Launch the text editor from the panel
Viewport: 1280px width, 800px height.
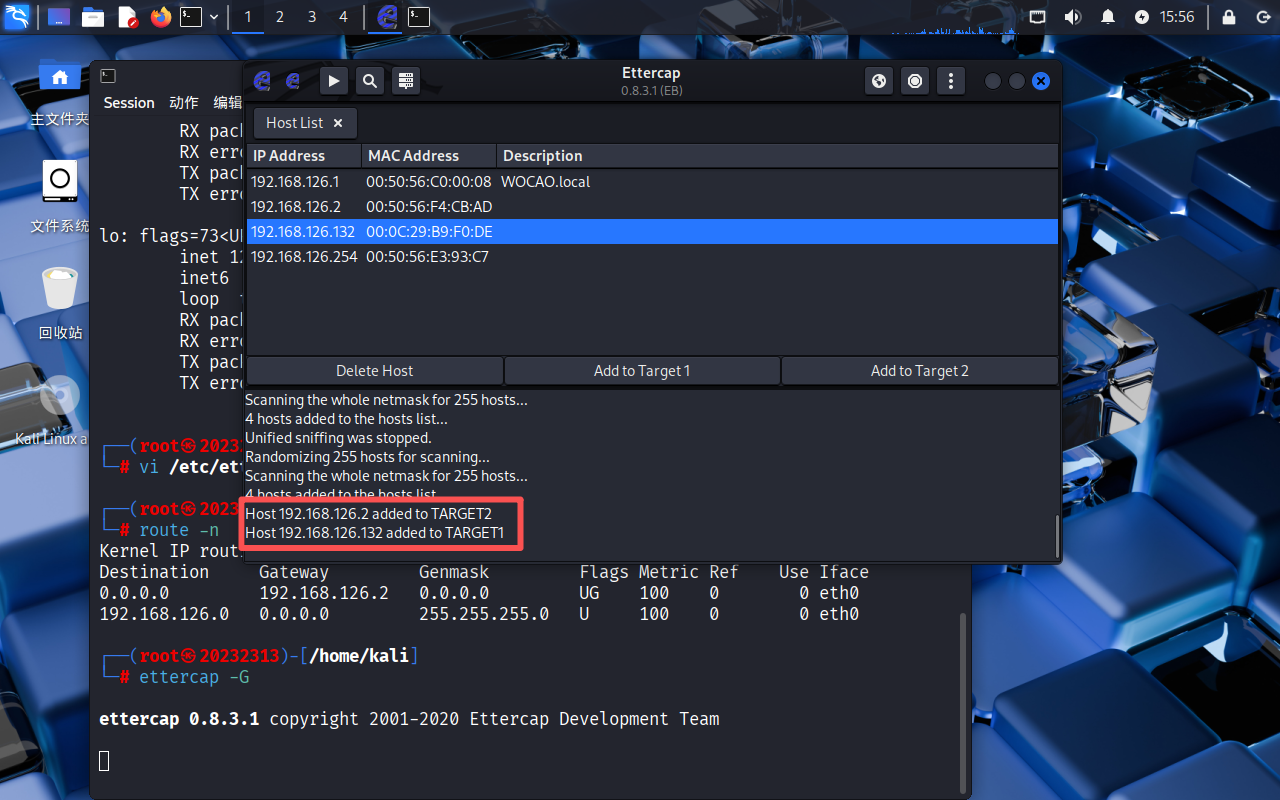pyautogui.click(x=127, y=17)
